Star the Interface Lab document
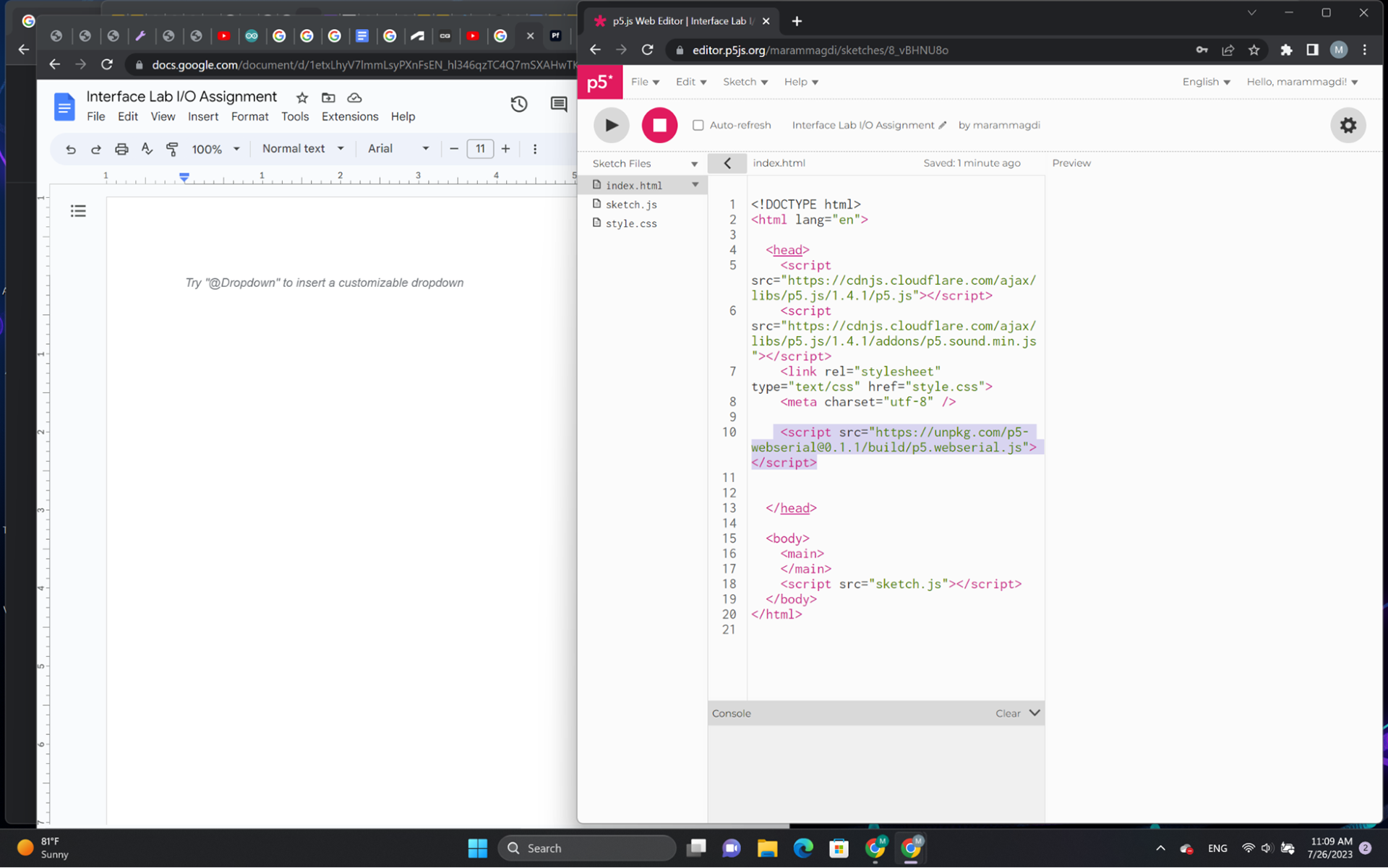 click(x=302, y=98)
